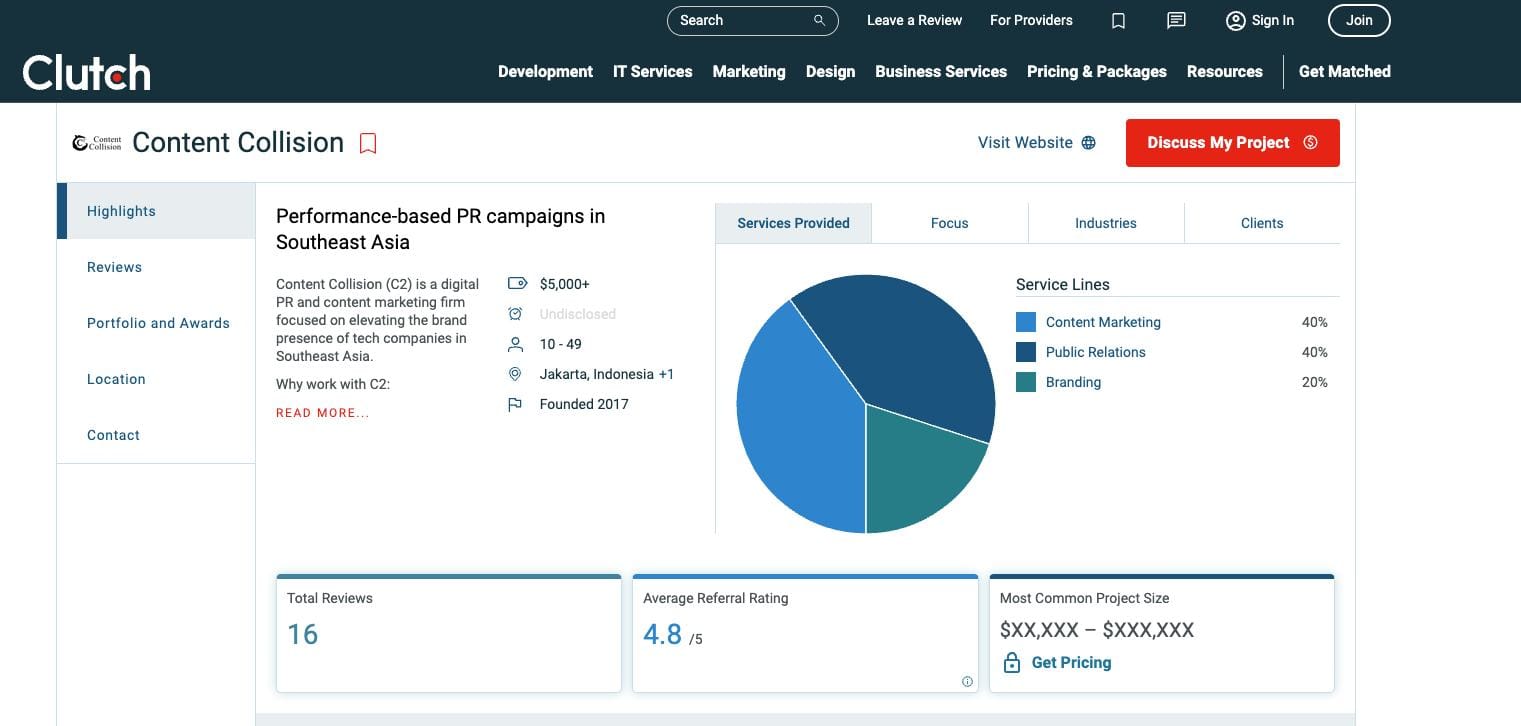This screenshot has height=726, width=1521.
Task: Open the Marketing menu
Action: click(749, 72)
